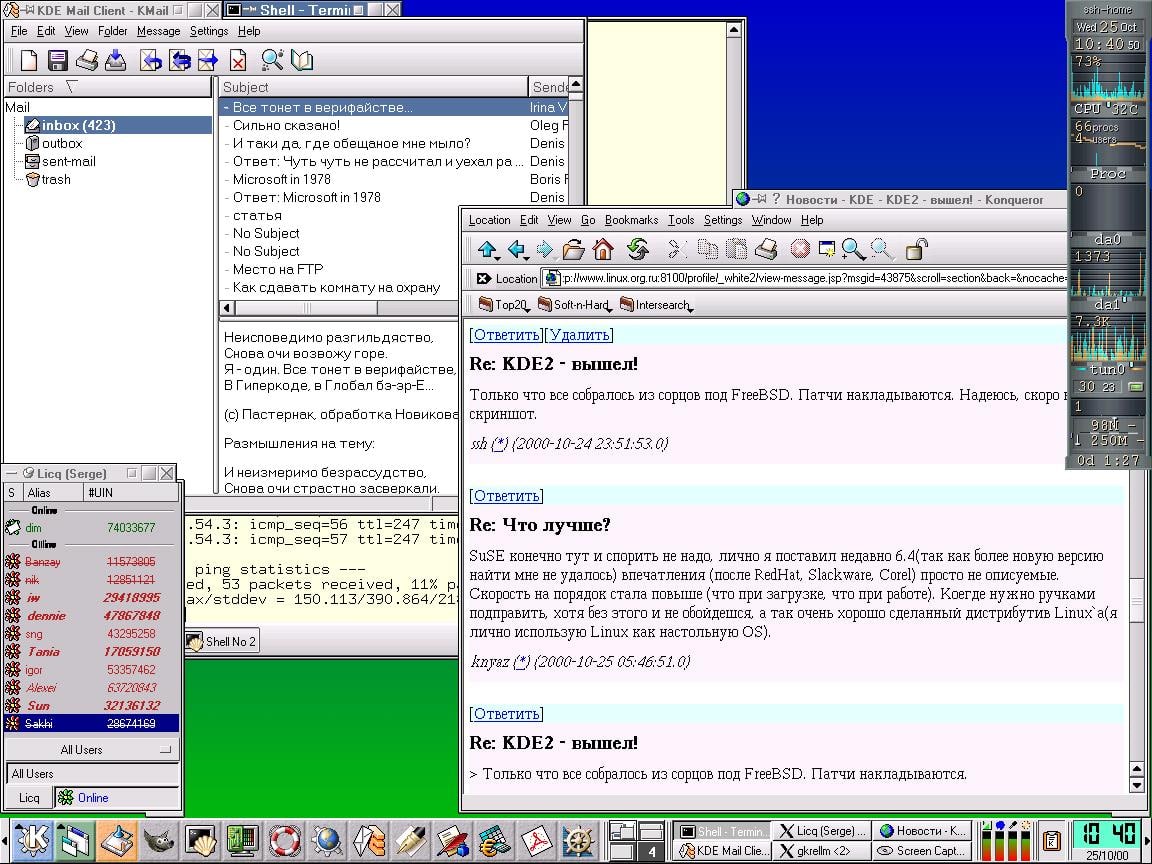Switch to 'gkrellm <2>' taskbar button

[823, 851]
